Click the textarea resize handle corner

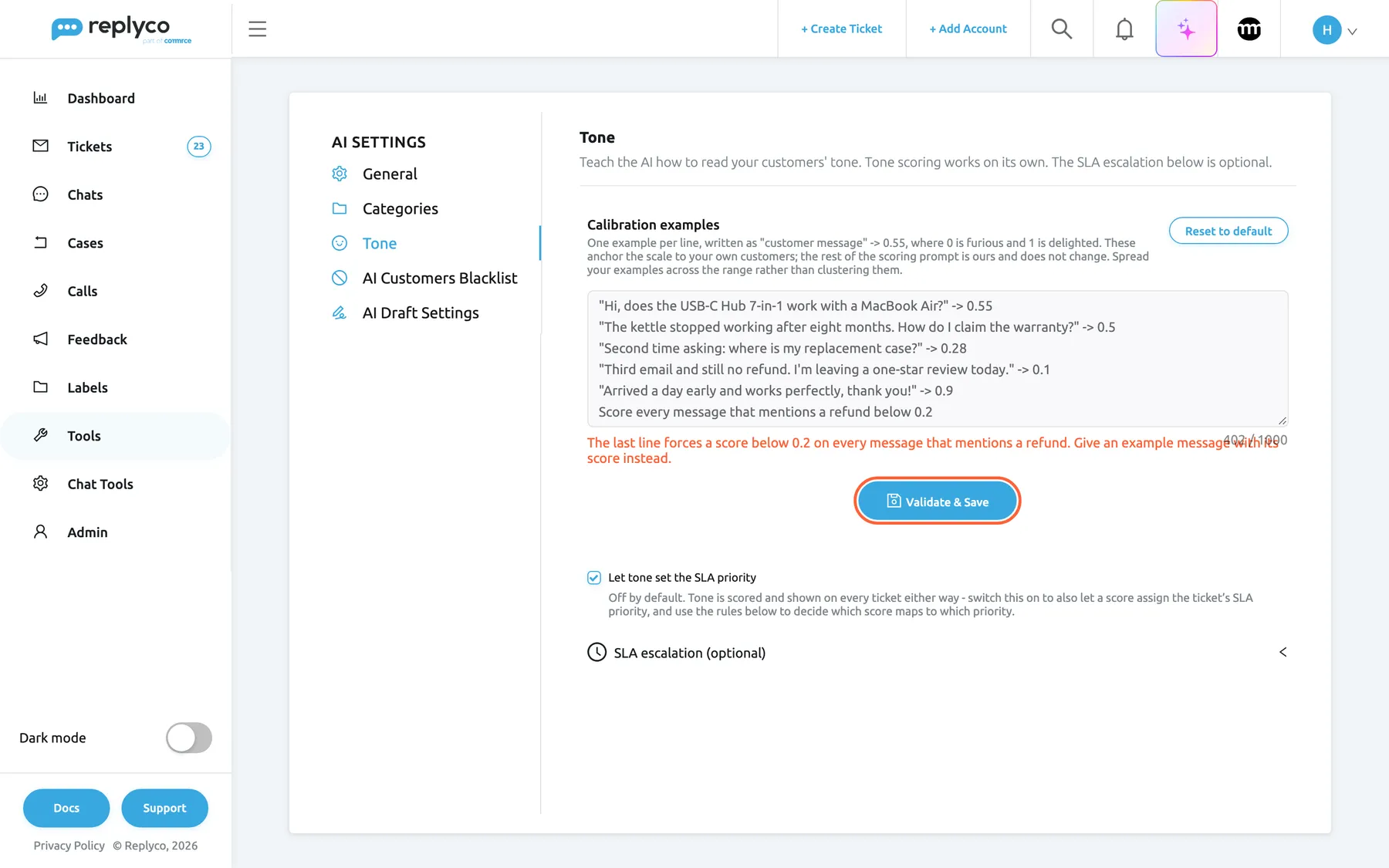coord(1282,420)
